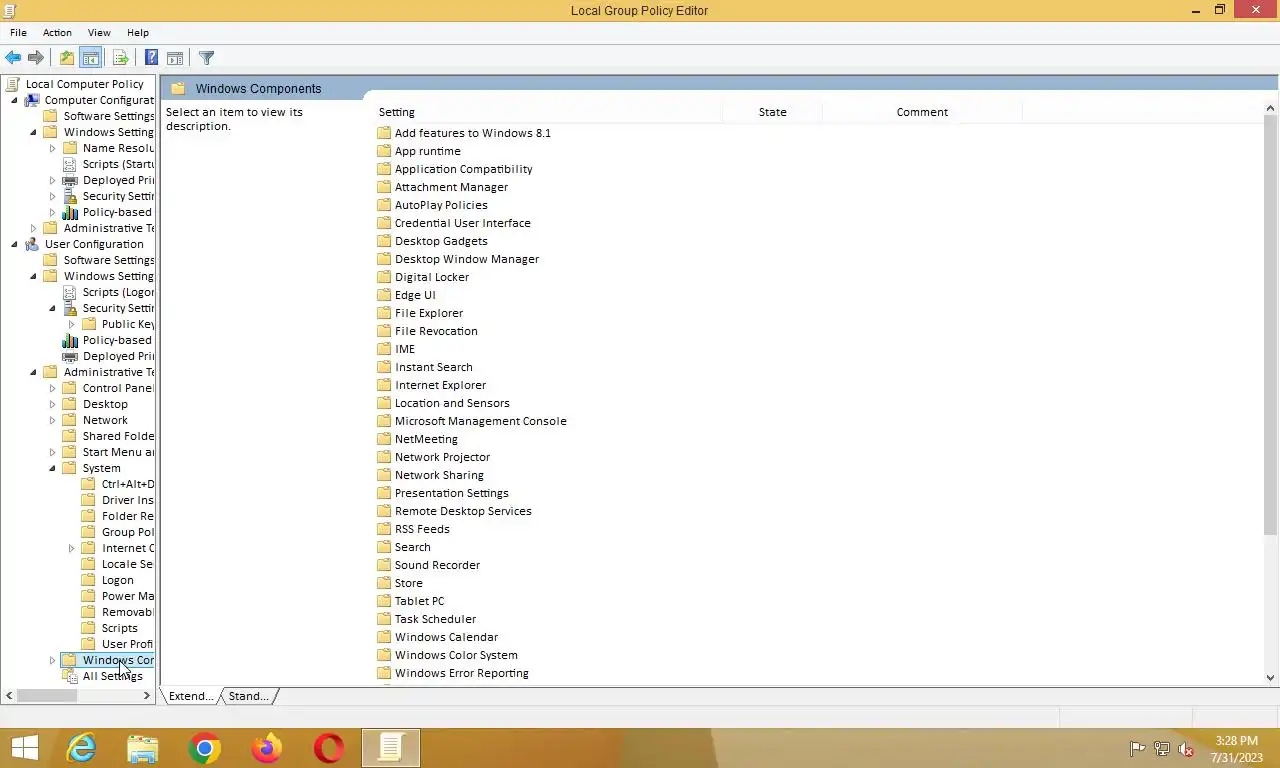
Task: Select 'Add features to Windows 8.1' entry
Action: pyautogui.click(x=472, y=133)
